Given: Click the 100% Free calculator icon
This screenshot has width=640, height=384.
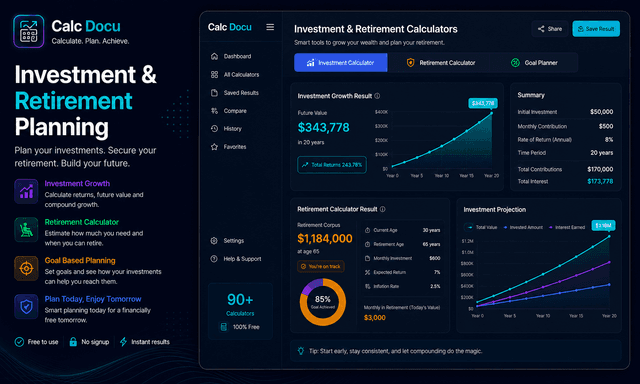Looking at the screenshot, I should click(223, 327).
